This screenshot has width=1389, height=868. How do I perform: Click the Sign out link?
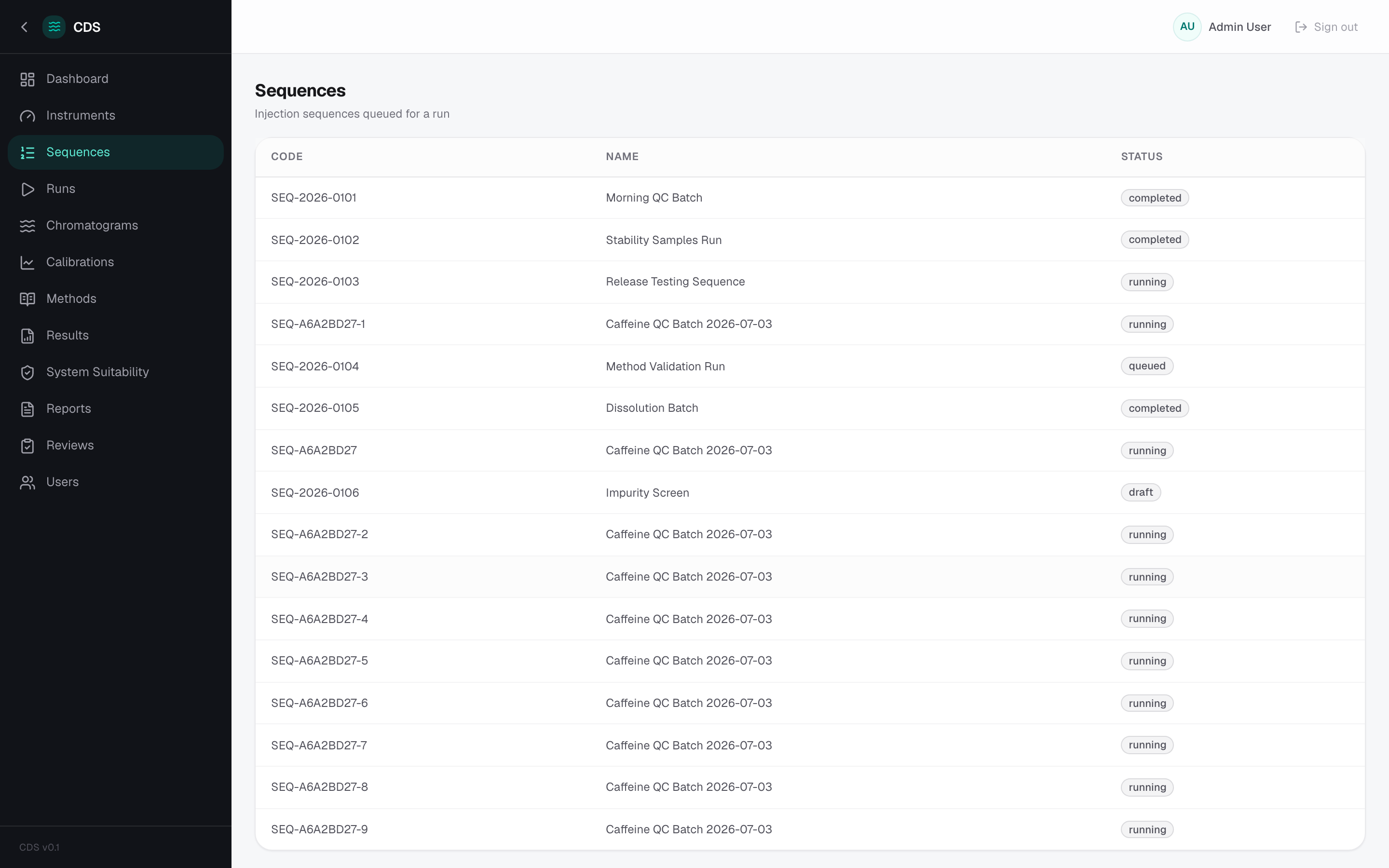point(1326,27)
